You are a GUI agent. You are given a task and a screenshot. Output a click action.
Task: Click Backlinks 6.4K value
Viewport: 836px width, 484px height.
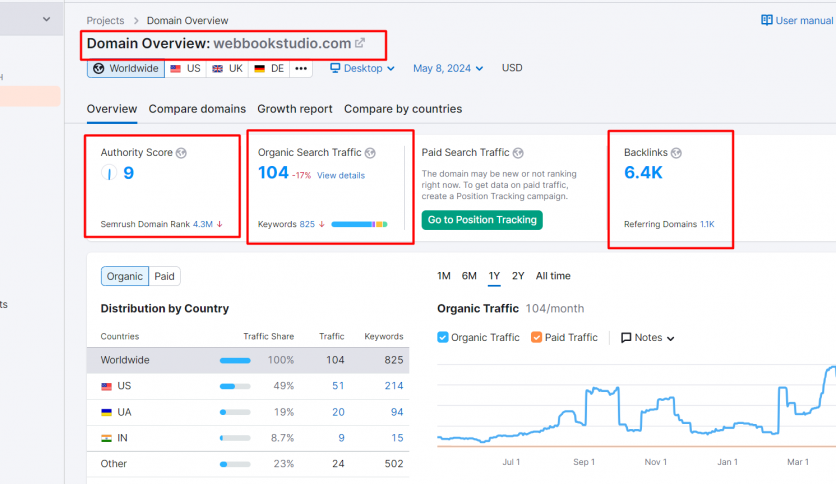pos(643,173)
